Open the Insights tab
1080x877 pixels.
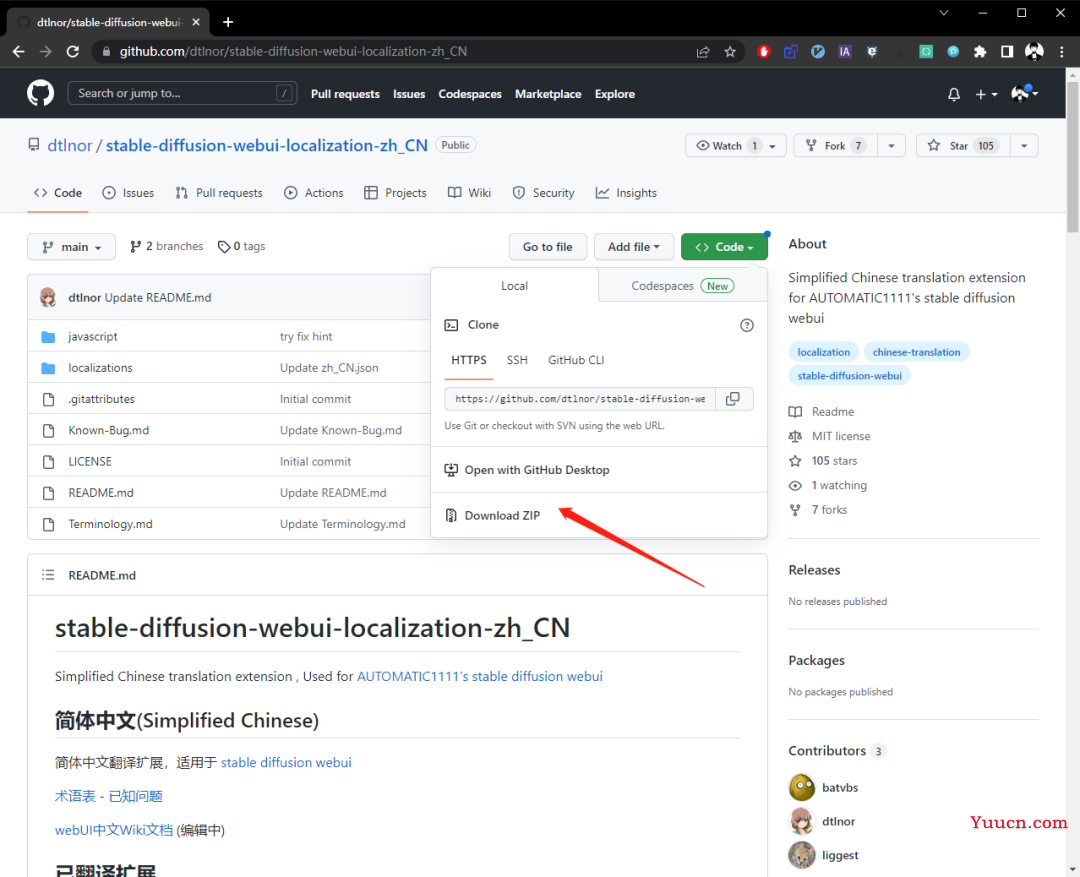pos(626,193)
